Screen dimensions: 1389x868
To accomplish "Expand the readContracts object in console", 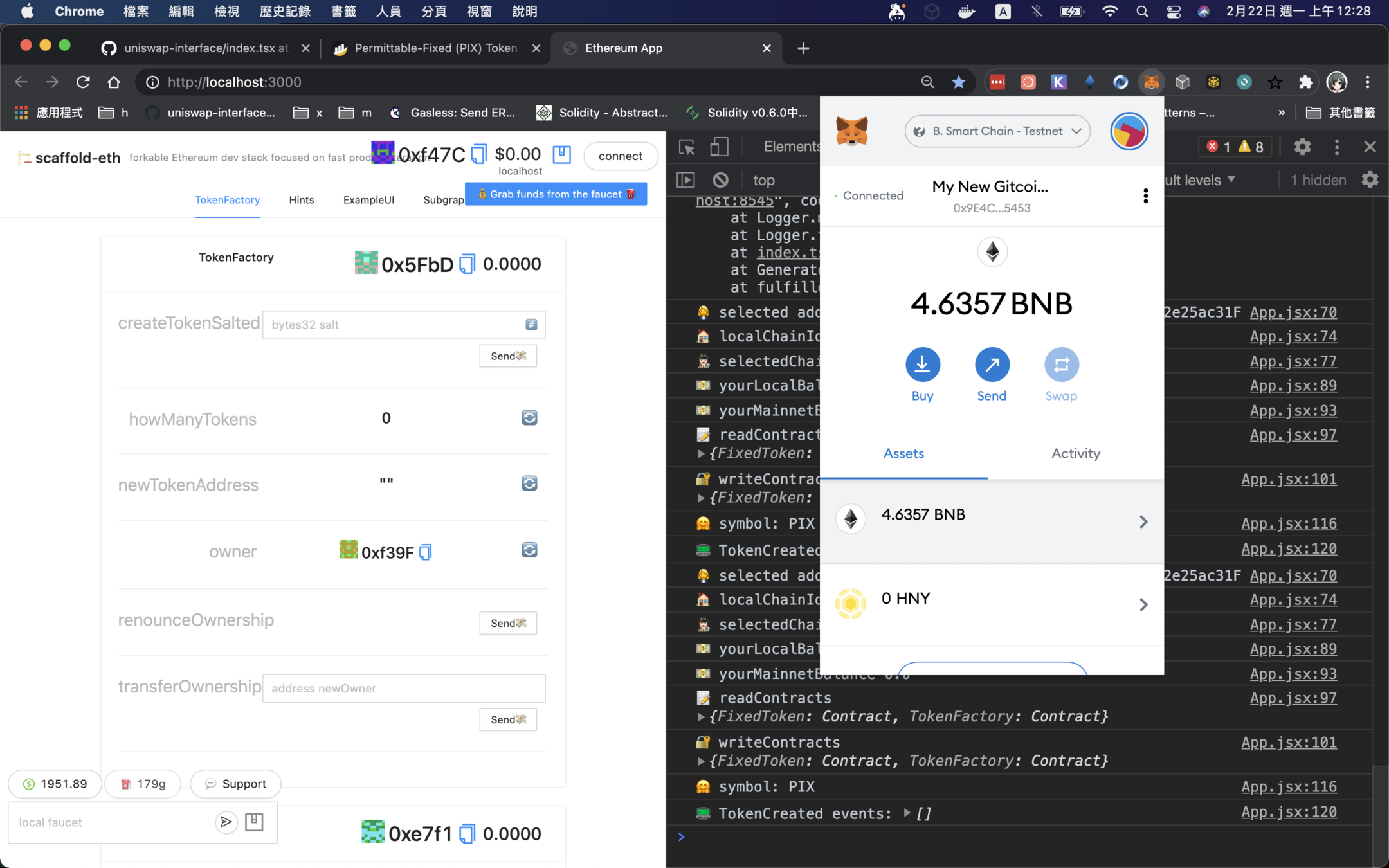I will coord(701,716).
